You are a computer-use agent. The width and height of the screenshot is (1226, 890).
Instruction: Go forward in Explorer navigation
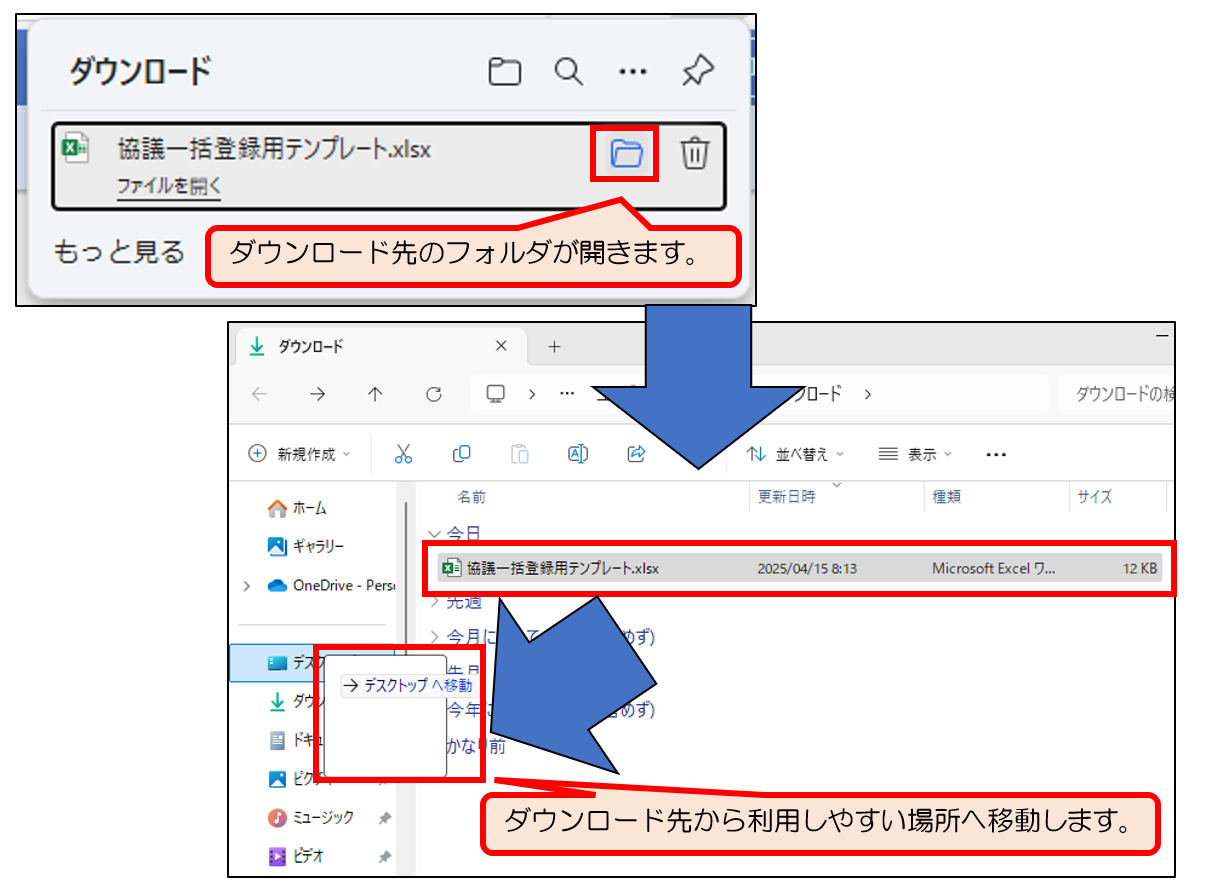[317, 394]
